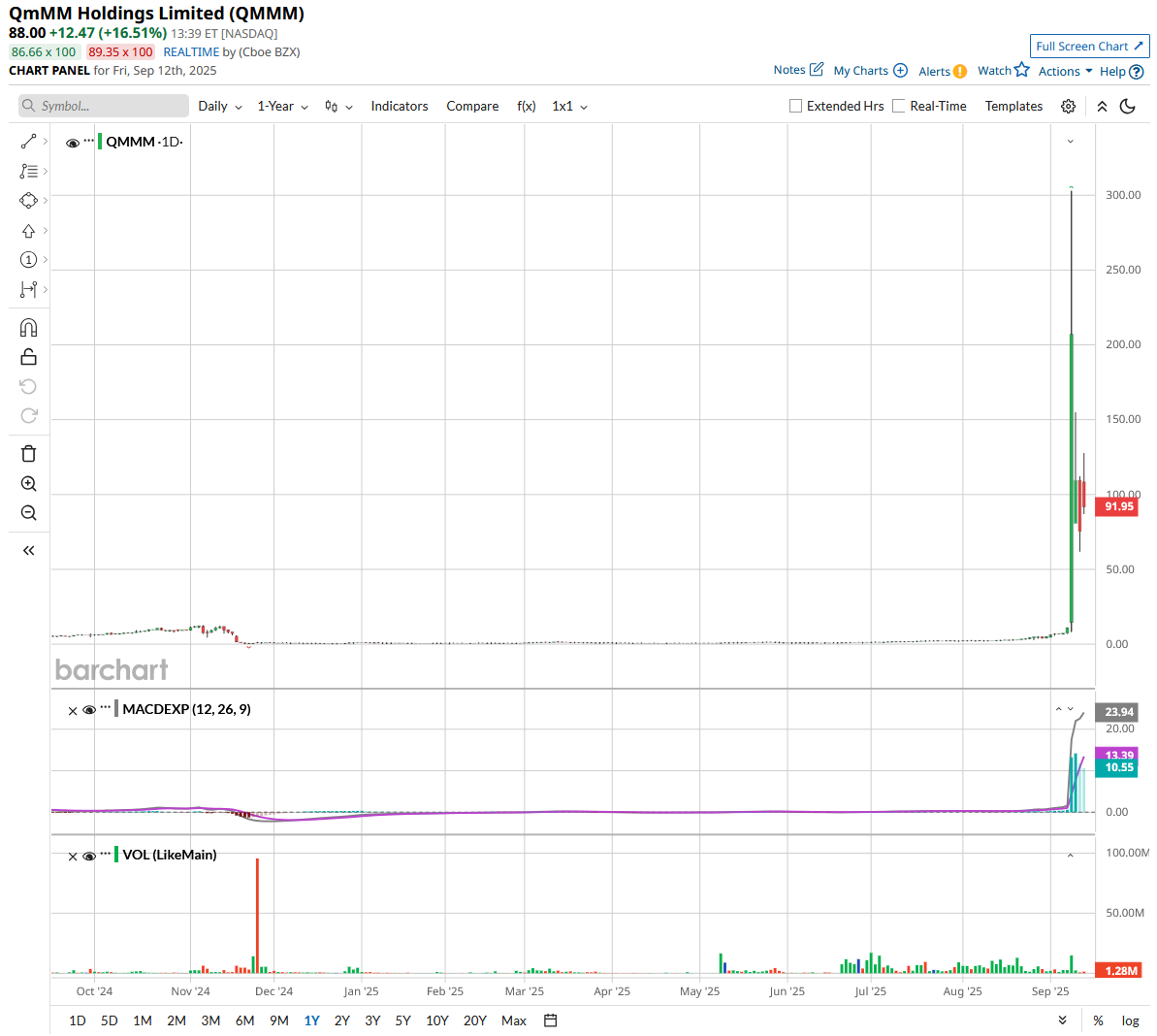
Task: Enable Real-Time checkbox
Action: pyautogui.click(x=899, y=107)
